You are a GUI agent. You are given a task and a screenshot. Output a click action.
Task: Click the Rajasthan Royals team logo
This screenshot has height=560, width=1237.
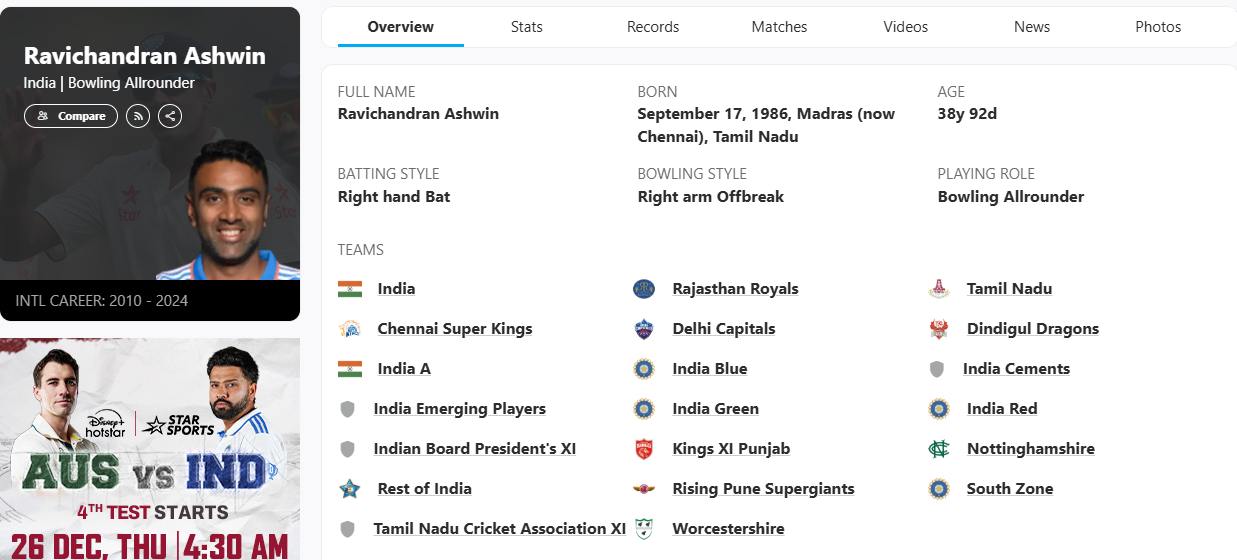point(644,289)
